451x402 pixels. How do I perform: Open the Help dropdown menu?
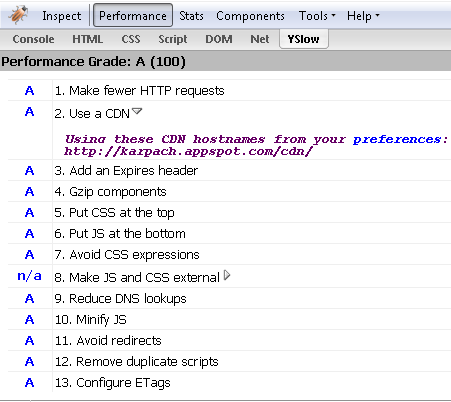[x=363, y=16]
